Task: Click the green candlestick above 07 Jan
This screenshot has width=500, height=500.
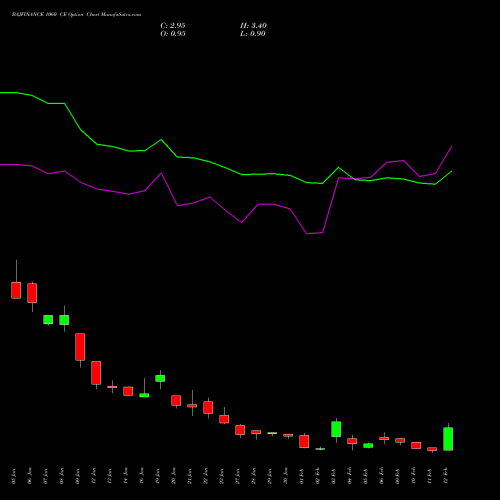Action: [48, 319]
